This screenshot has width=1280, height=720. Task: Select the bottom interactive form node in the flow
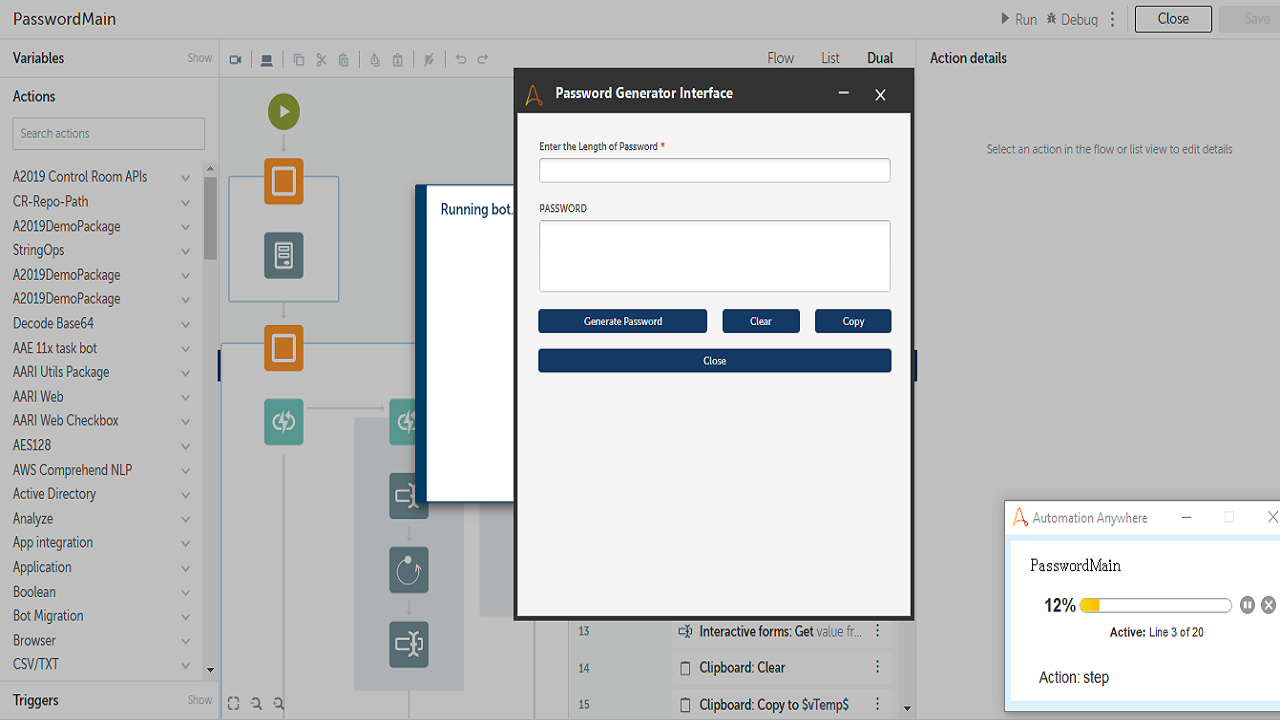pos(409,645)
